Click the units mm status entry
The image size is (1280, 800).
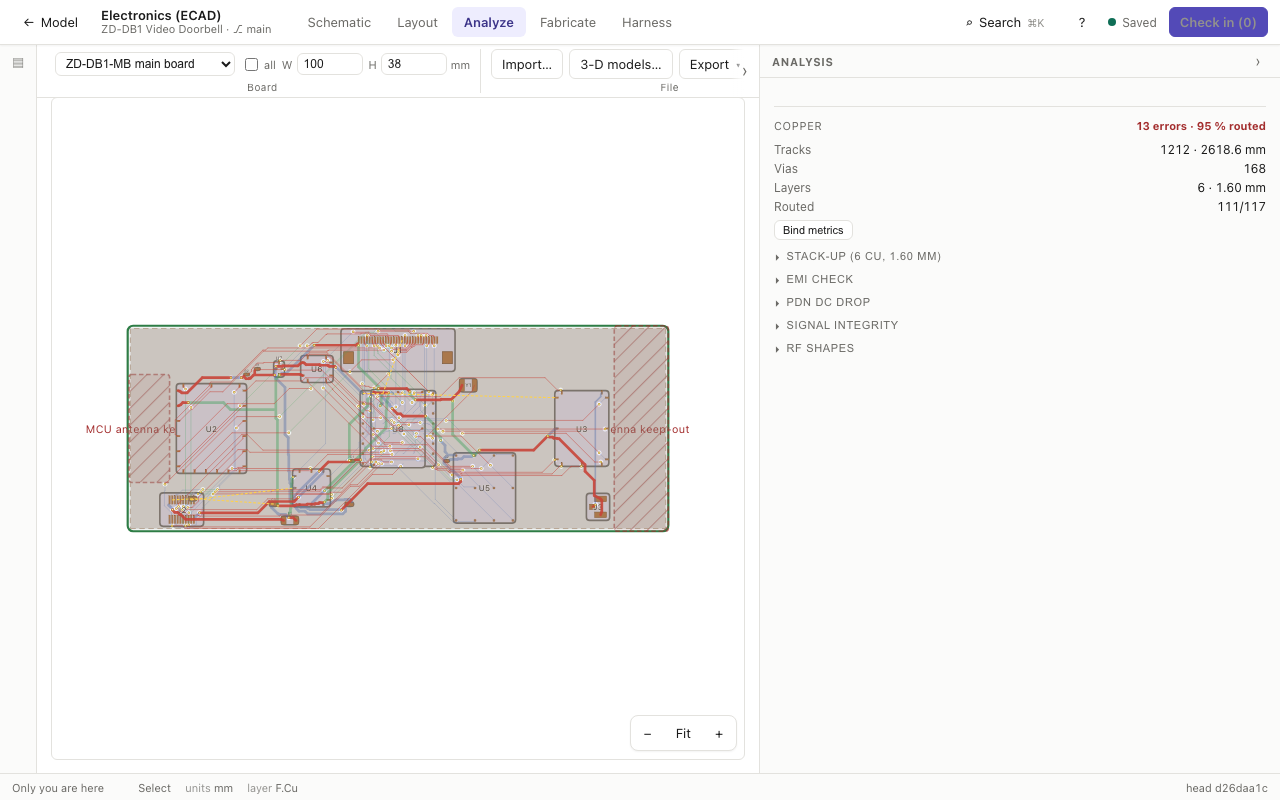pos(209,788)
